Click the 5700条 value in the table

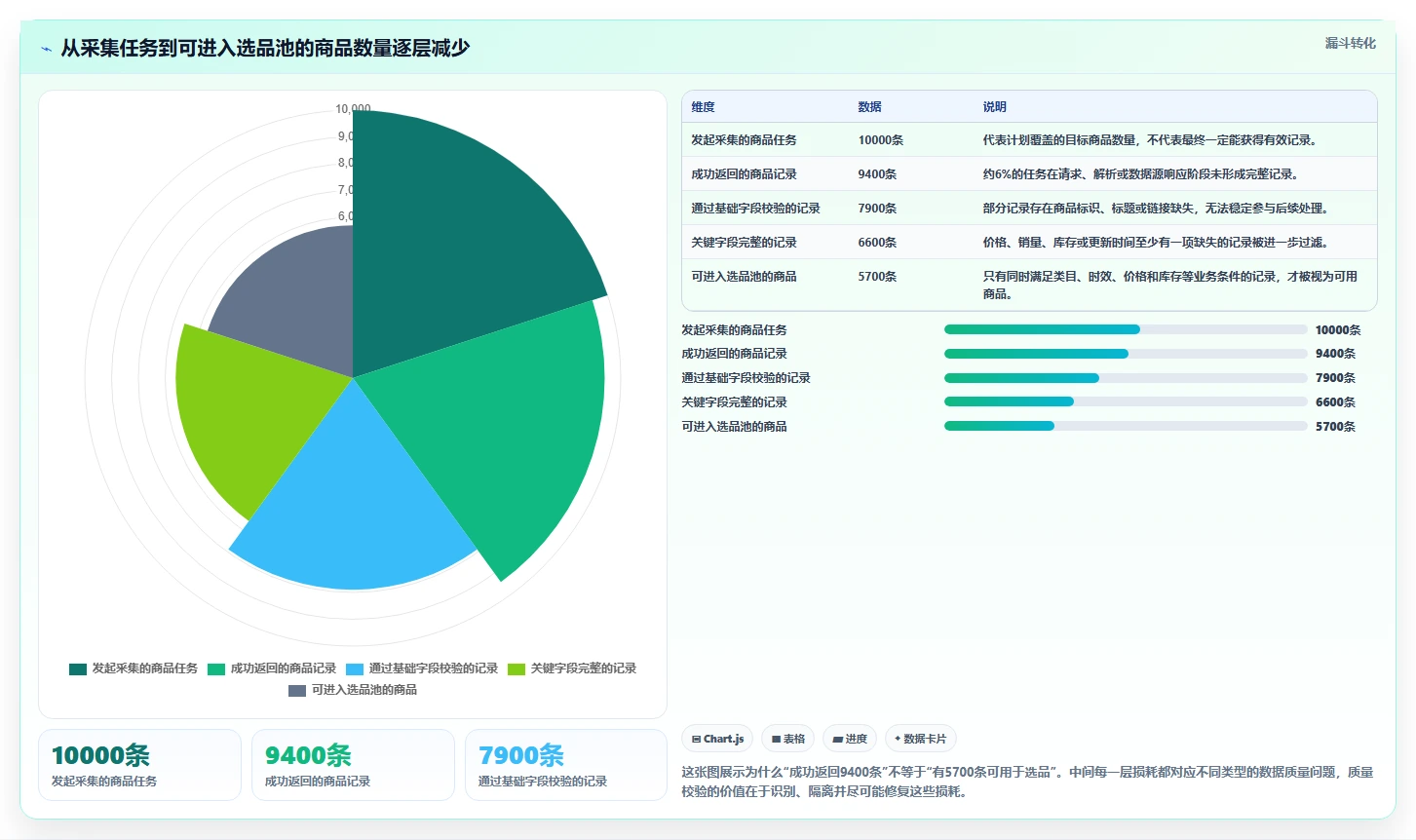(877, 277)
